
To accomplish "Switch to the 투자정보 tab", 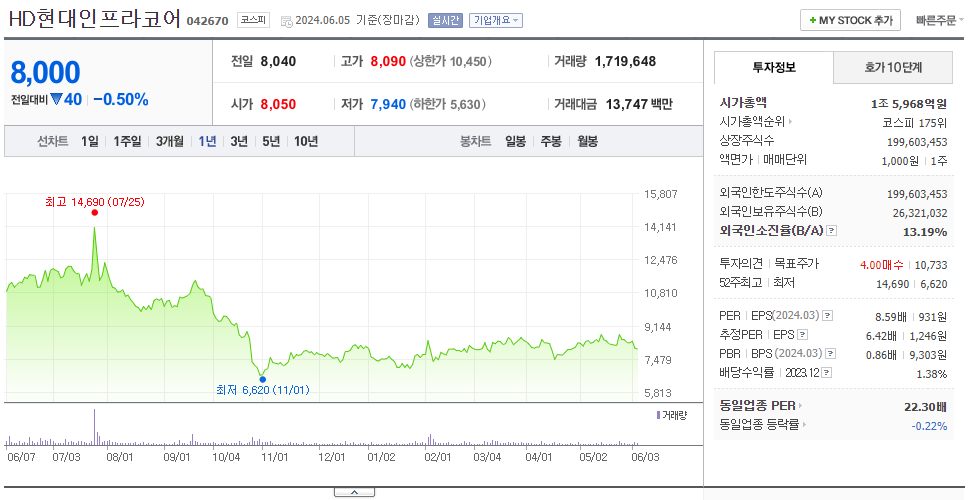I will [774, 67].
